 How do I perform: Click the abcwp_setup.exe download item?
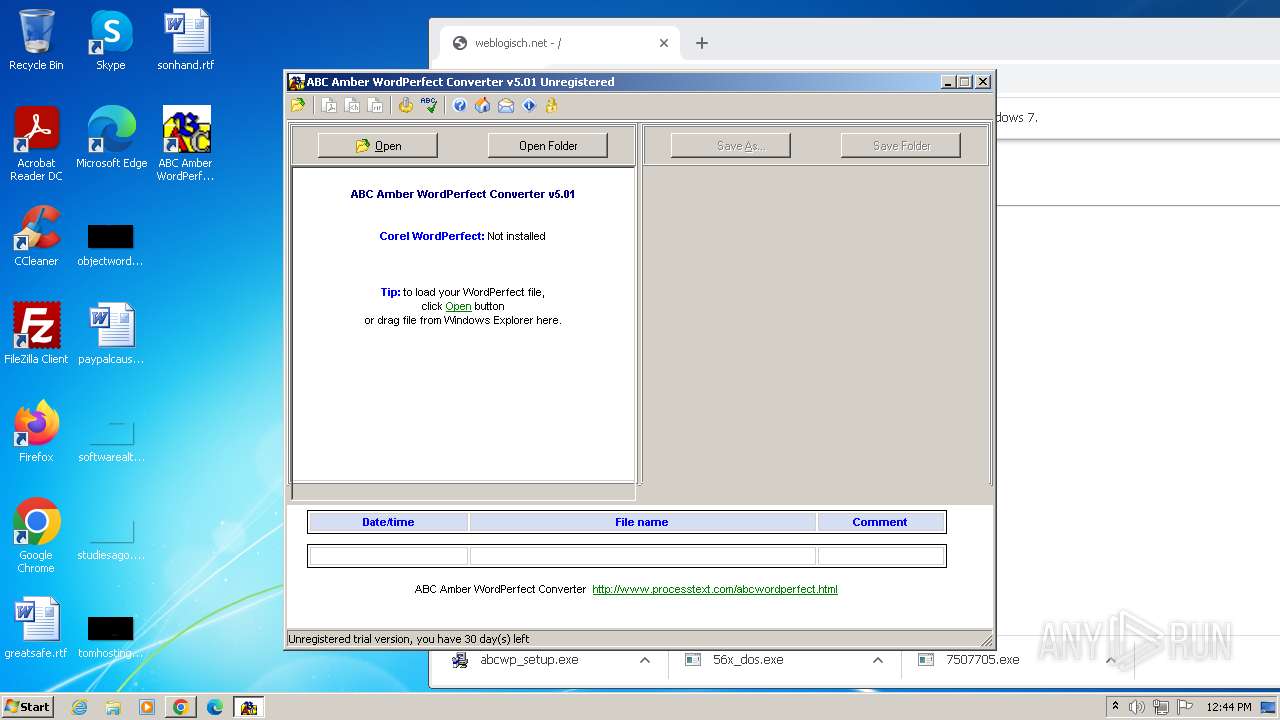[530, 660]
